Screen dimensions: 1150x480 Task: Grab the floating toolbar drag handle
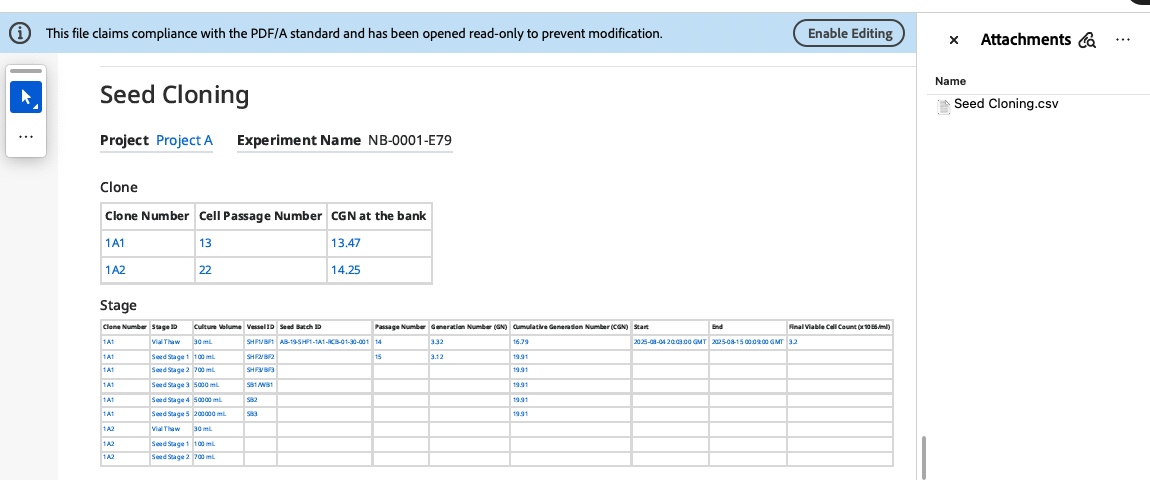(26, 71)
